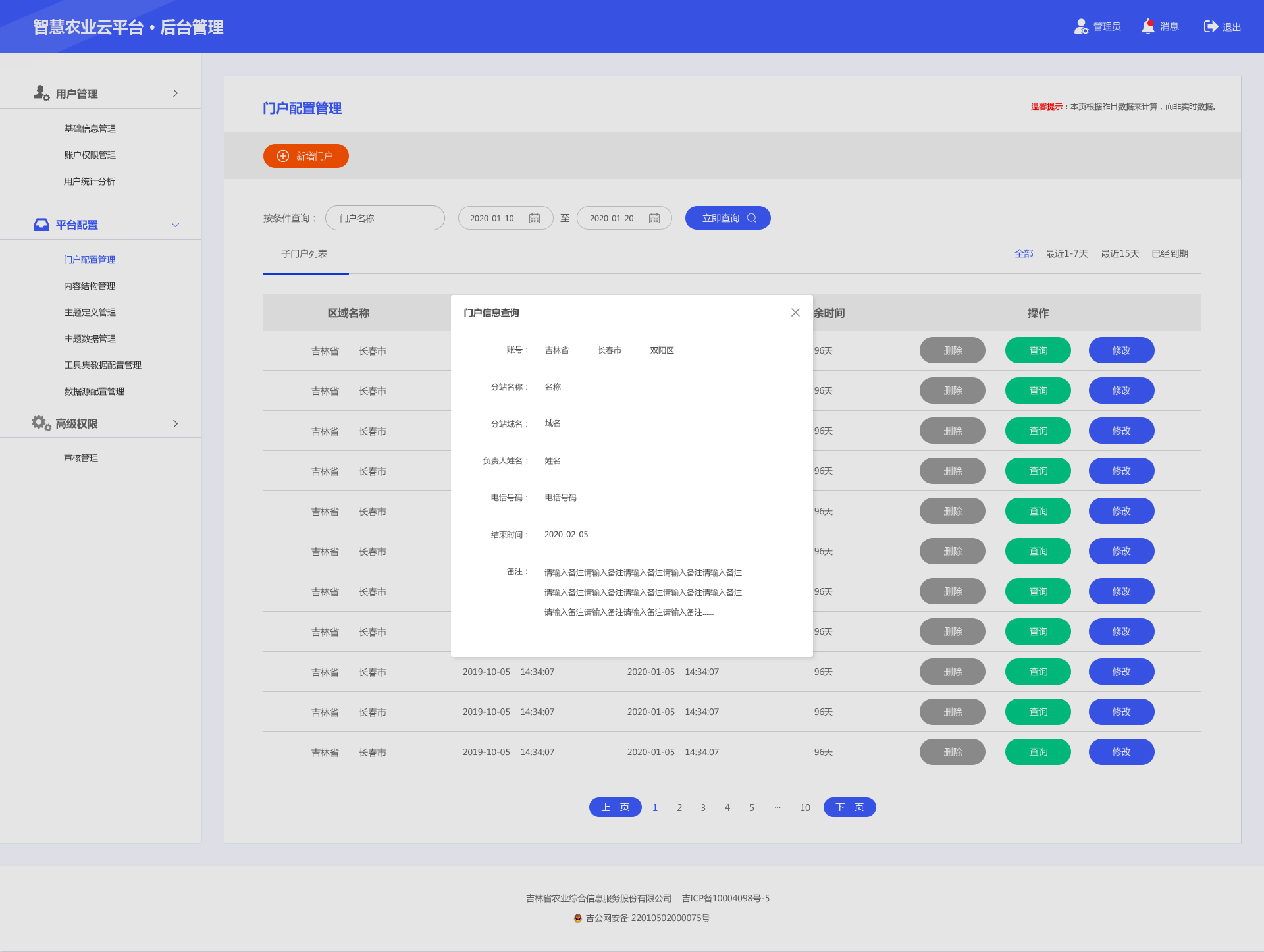Click the administrator user icon

coord(1081,26)
